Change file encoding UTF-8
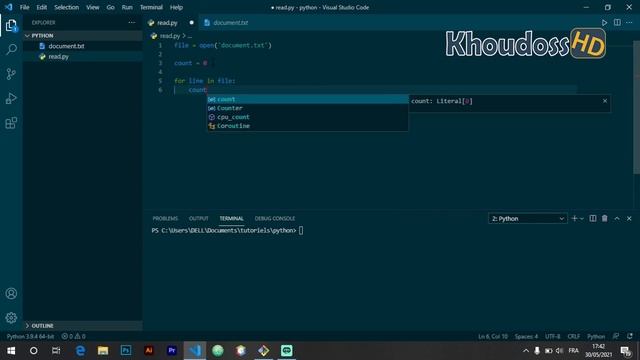This screenshot has width=640, height=360. click(x=553, y=336)
